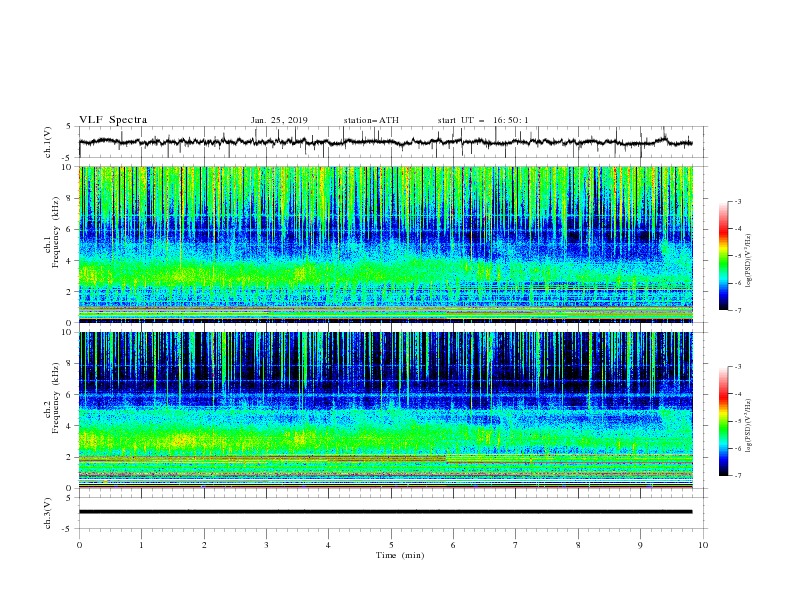Viewport: 792px width, 612px height.
Task: Click time axis tick label "5"
Action: click(391, 545)
